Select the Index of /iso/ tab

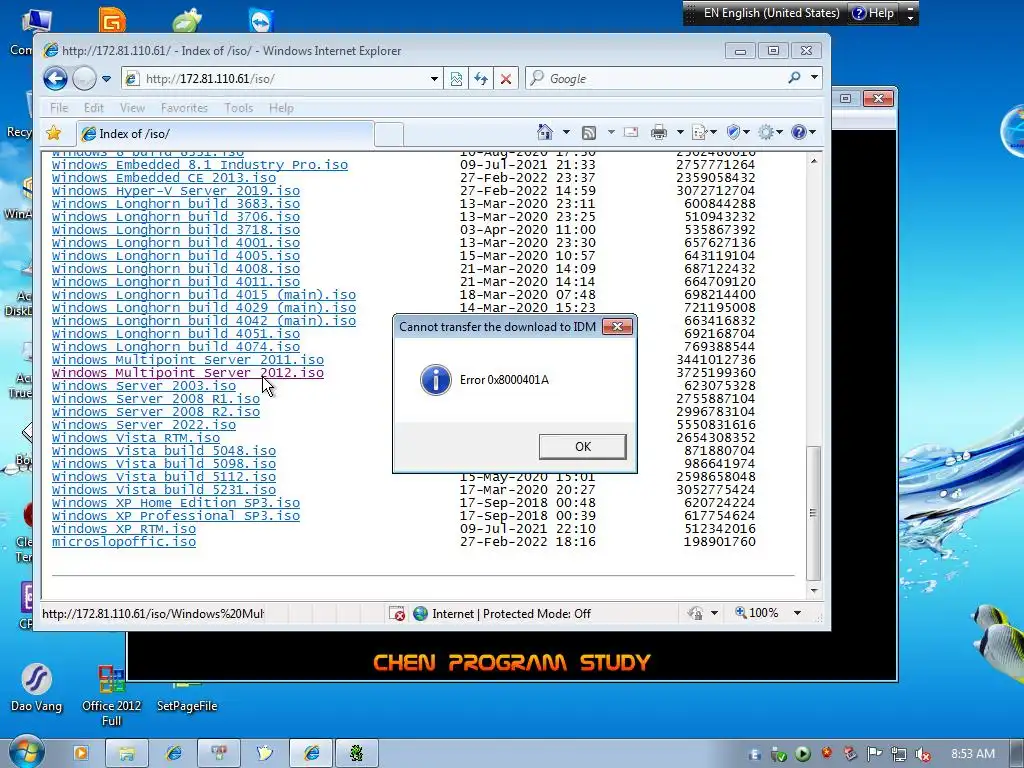coord(225,134)
